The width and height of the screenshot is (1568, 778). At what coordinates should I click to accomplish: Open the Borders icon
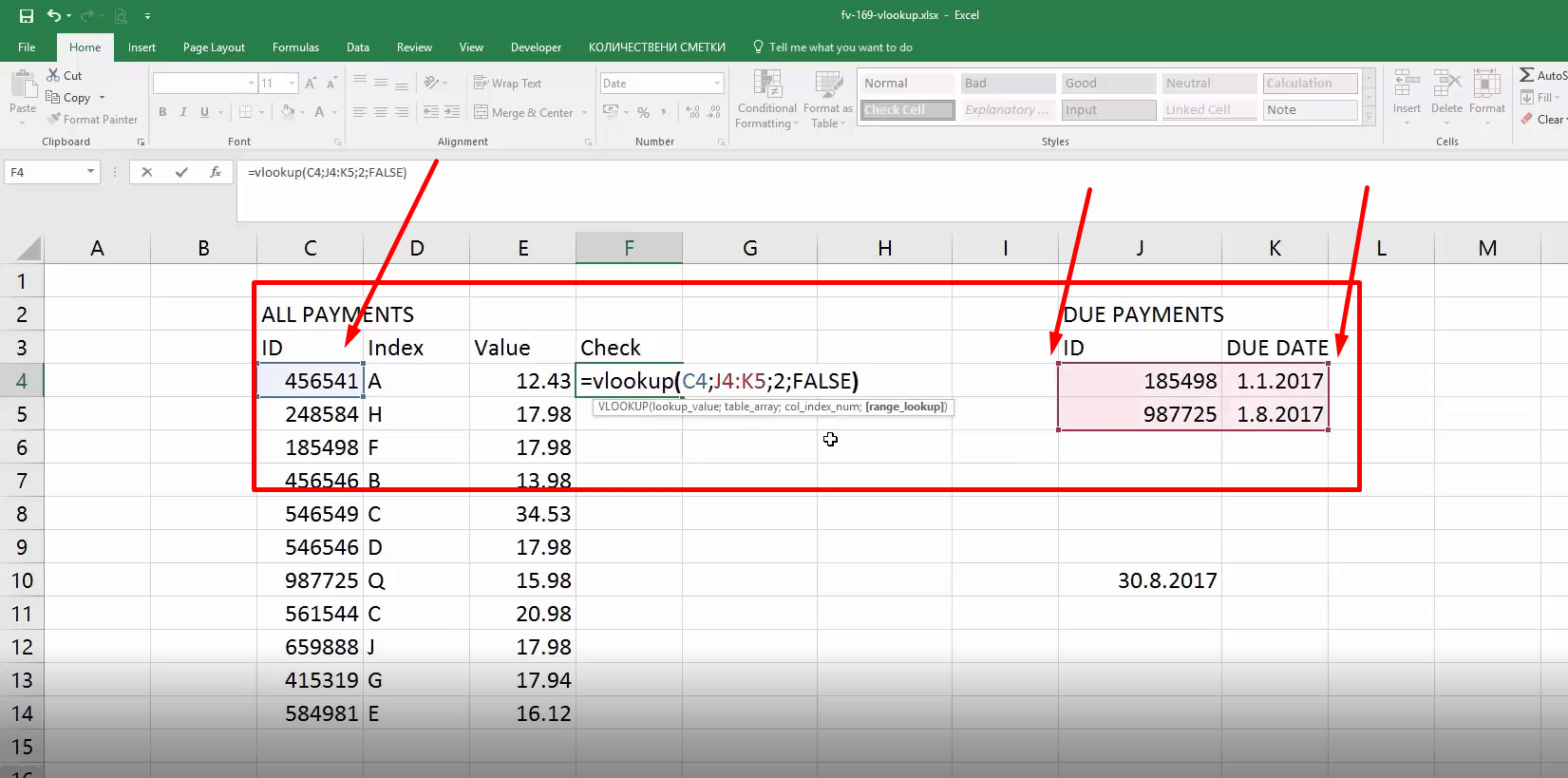click(246, 111)
